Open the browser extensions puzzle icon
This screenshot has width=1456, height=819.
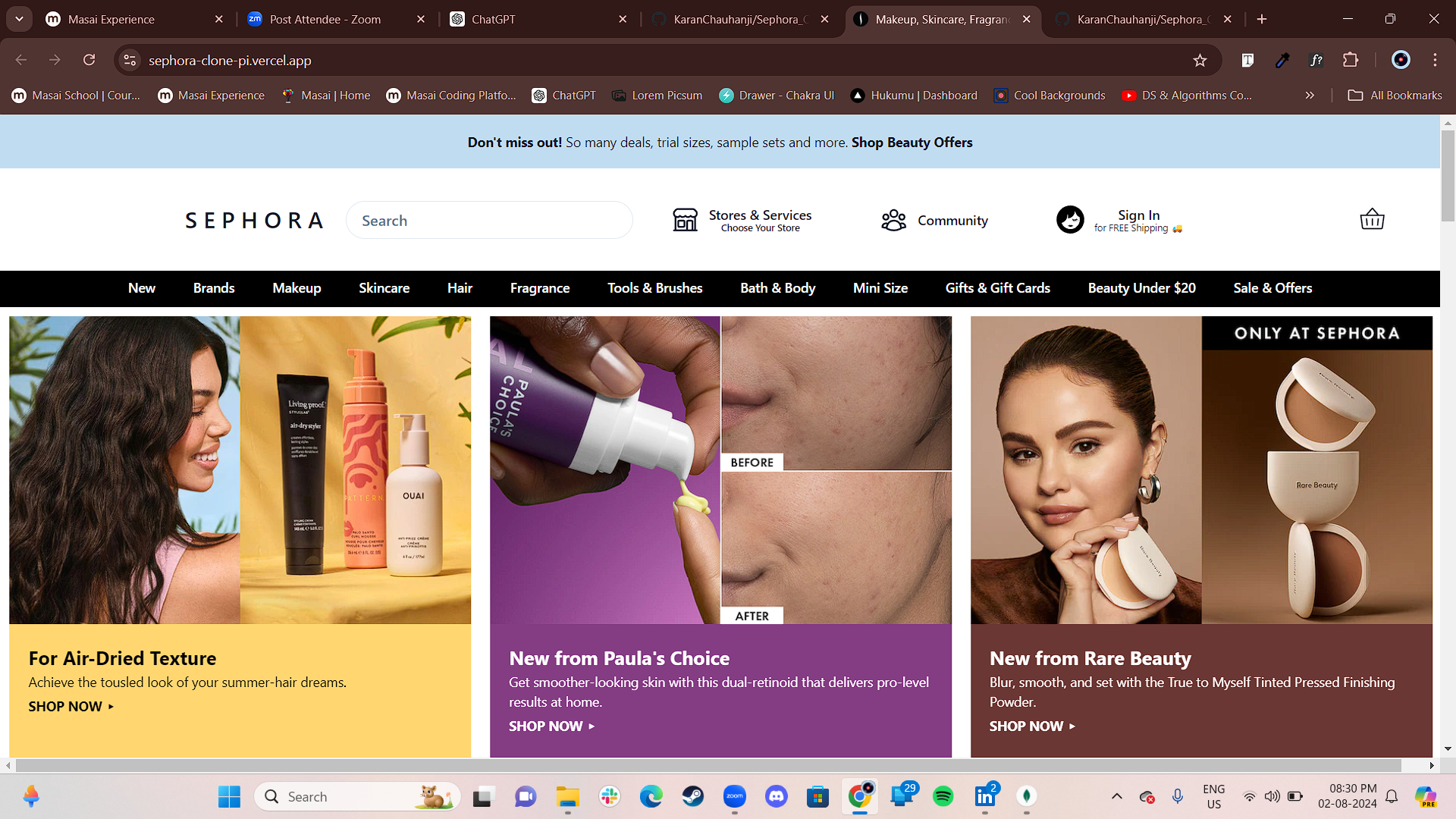pos(1351,60)
